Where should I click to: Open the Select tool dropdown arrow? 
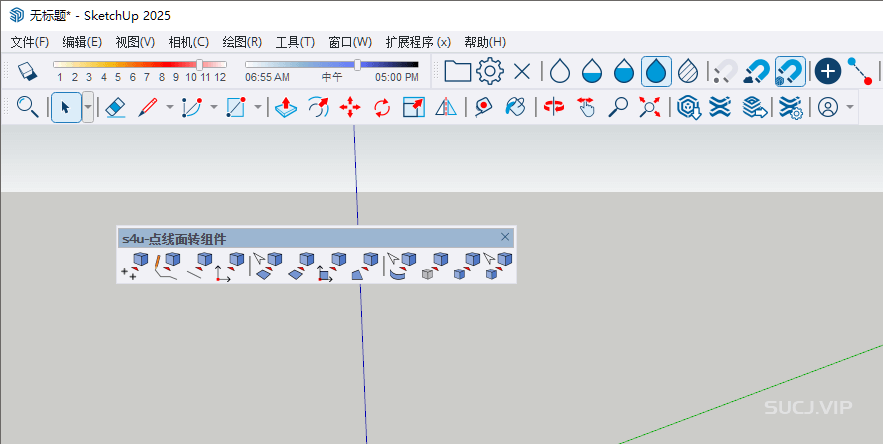click(88, 106)
